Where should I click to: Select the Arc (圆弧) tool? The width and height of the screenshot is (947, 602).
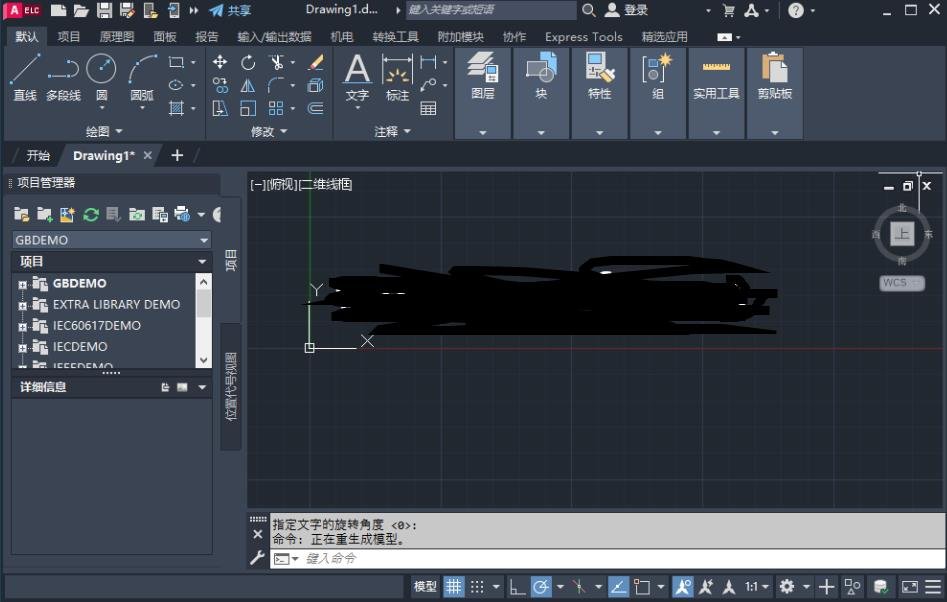tap(142, 77)
